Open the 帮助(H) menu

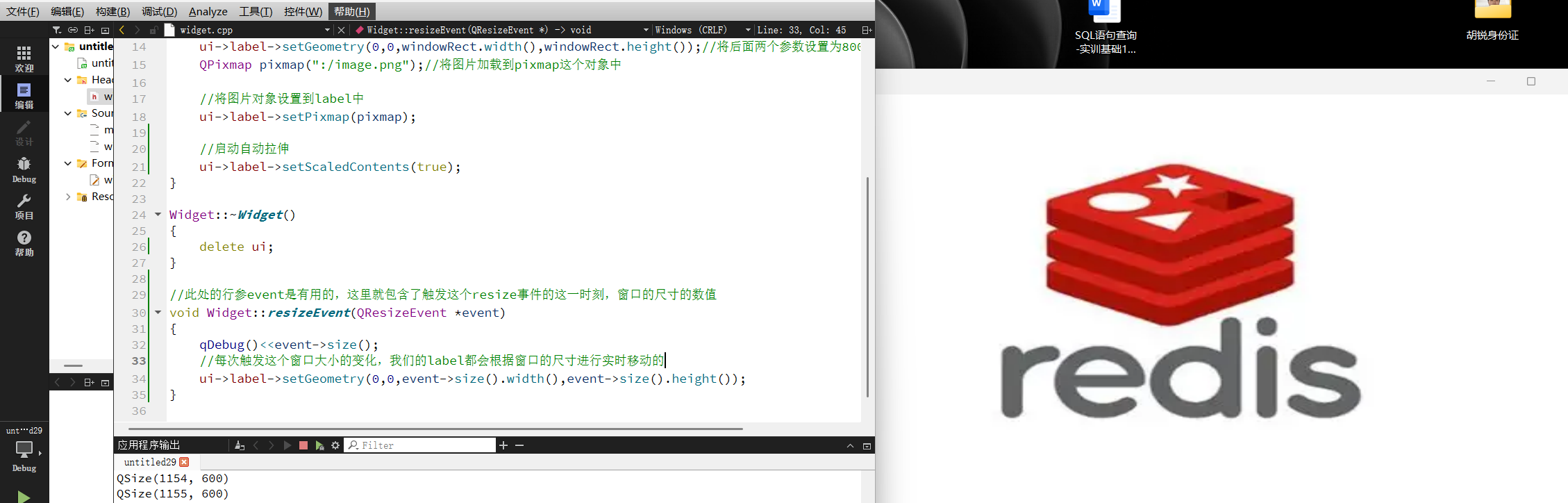click(352, 11)
